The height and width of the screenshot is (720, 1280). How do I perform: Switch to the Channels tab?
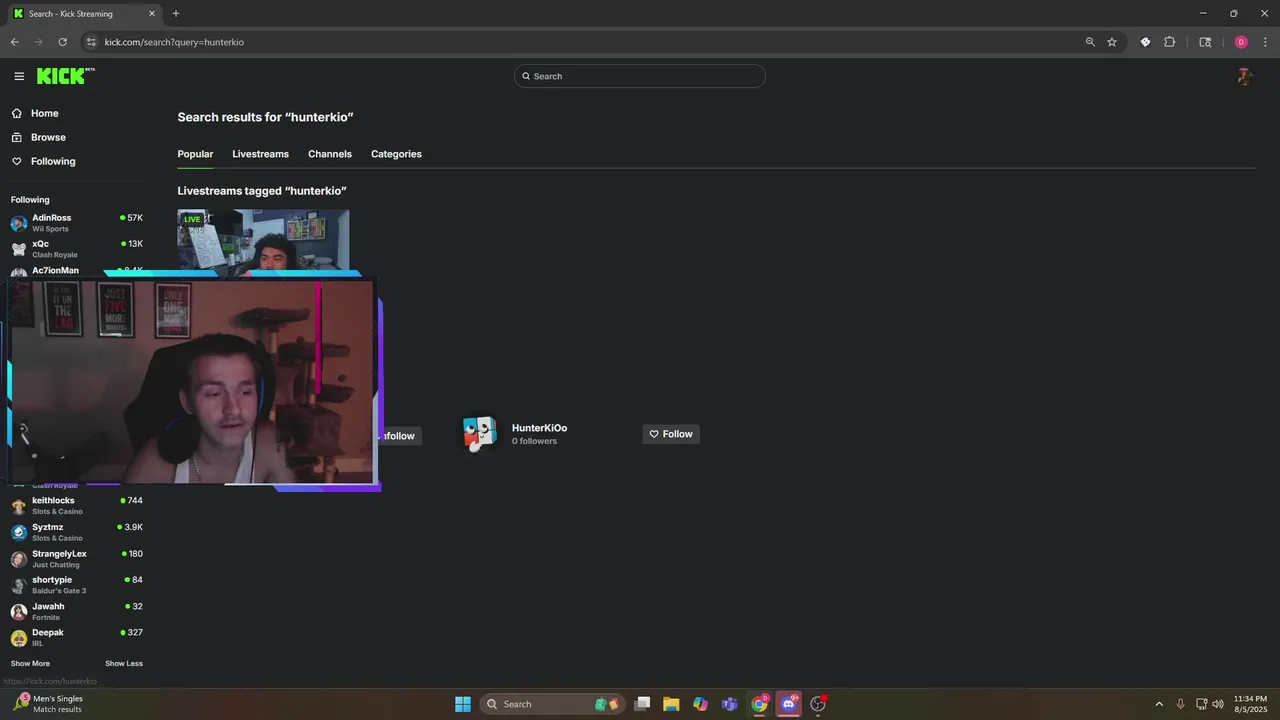click(330, 154)
